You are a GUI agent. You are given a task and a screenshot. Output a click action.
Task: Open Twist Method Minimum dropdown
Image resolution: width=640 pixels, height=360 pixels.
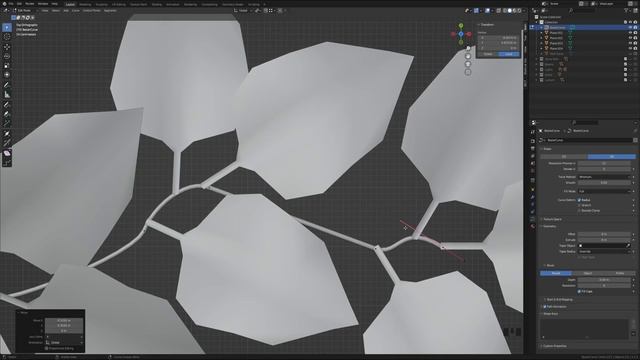tap(604, 177)
